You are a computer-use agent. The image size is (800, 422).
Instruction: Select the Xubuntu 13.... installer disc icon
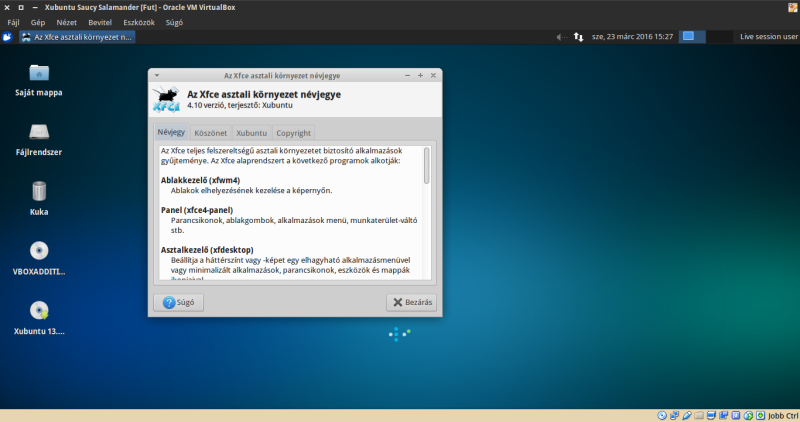(39, 310)
